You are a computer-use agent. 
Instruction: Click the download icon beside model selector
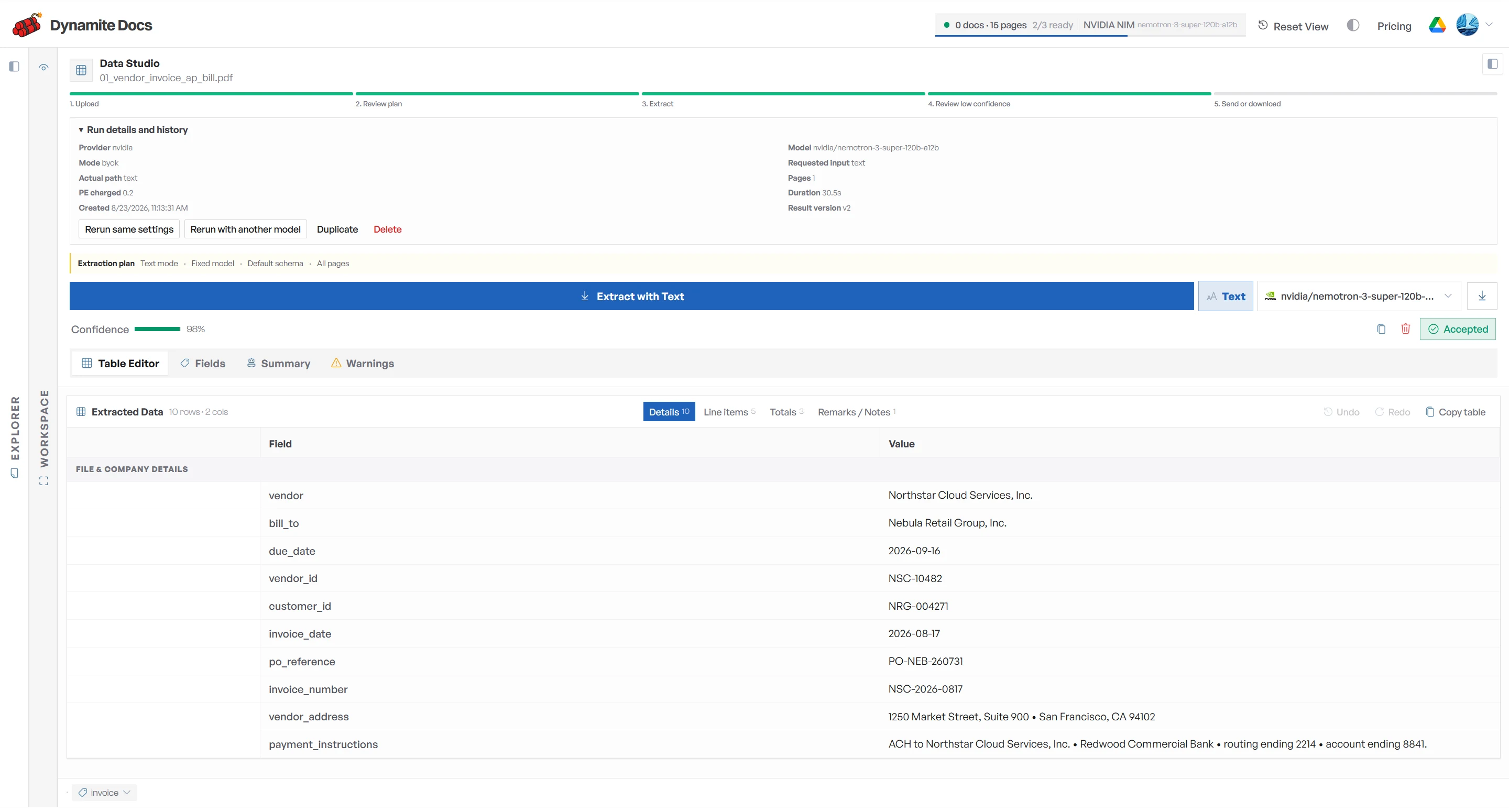click(x=1482, y=297)
